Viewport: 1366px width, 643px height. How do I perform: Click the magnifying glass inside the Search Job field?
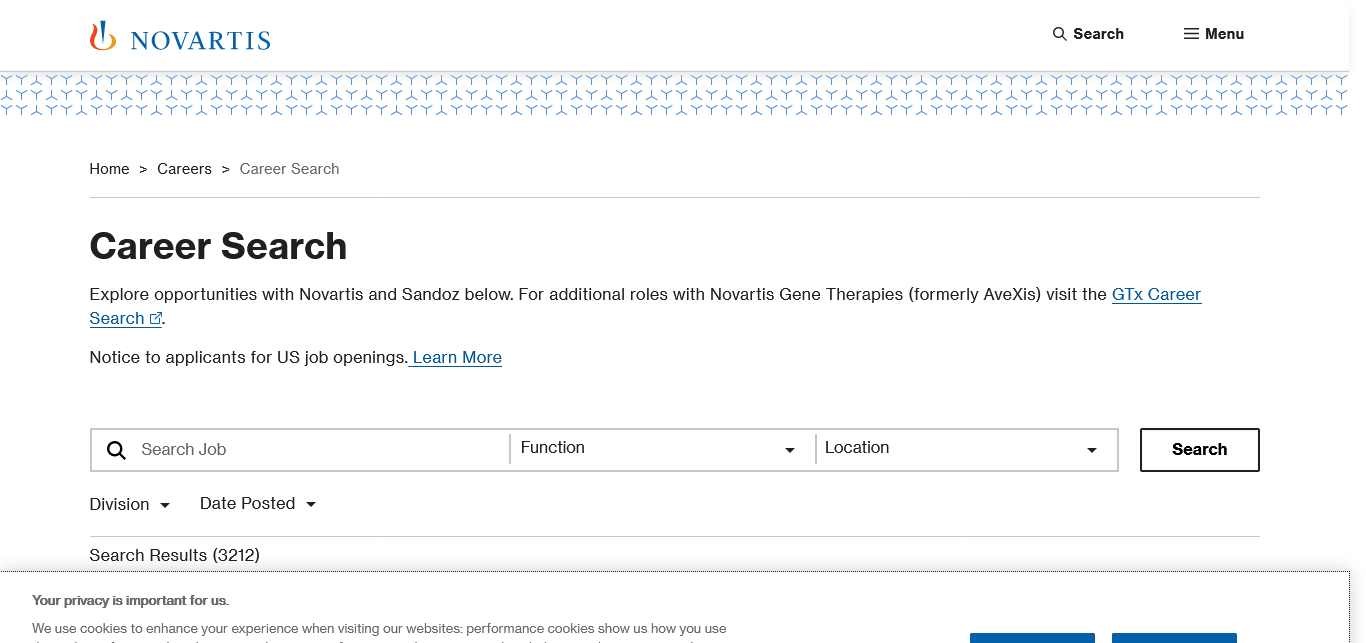tap(117, 450)
